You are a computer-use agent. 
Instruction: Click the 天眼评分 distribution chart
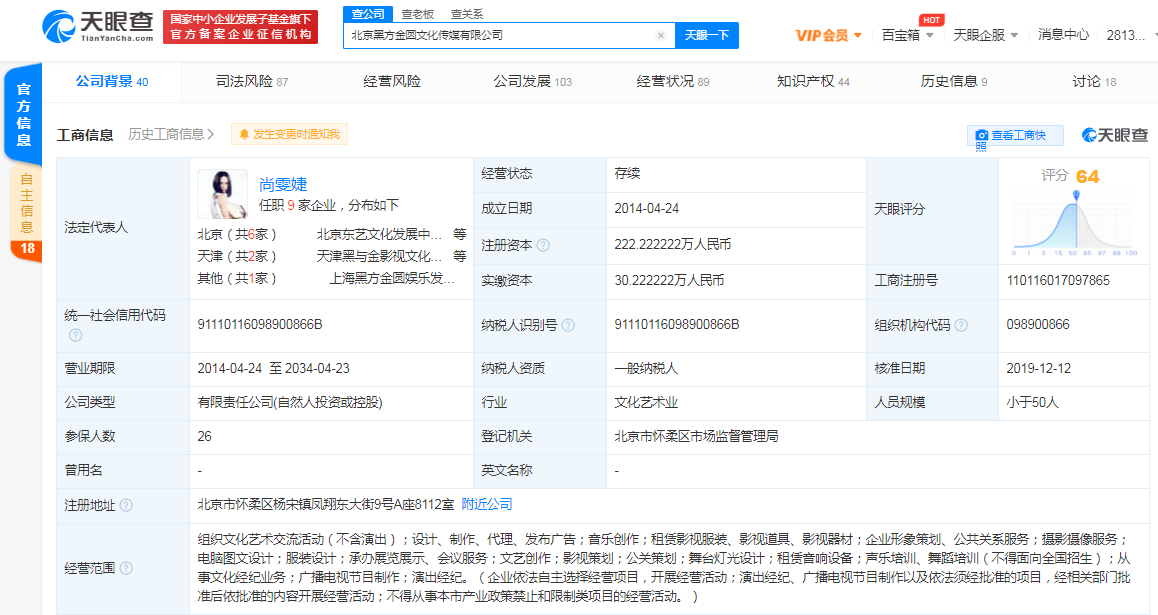1075,224
